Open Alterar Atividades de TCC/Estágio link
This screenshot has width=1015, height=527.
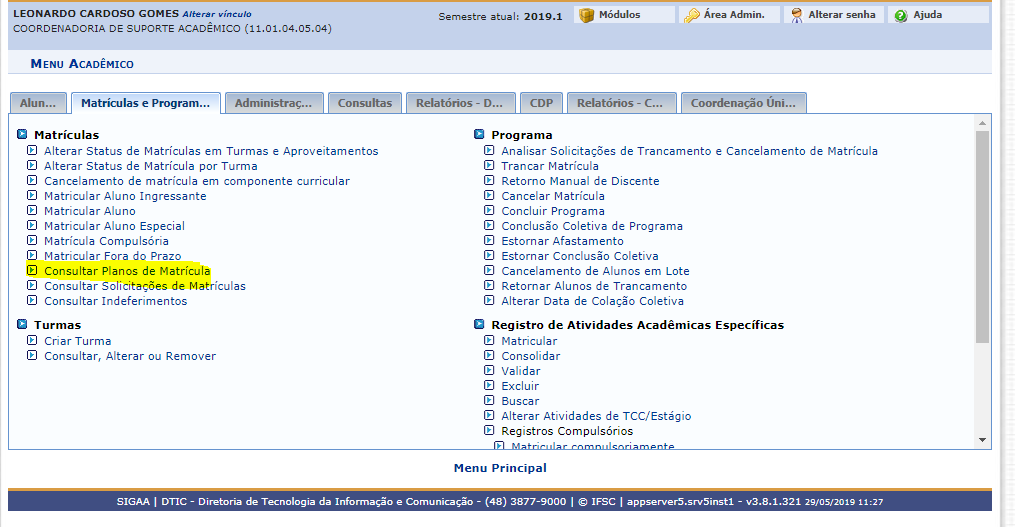point(596,416)
